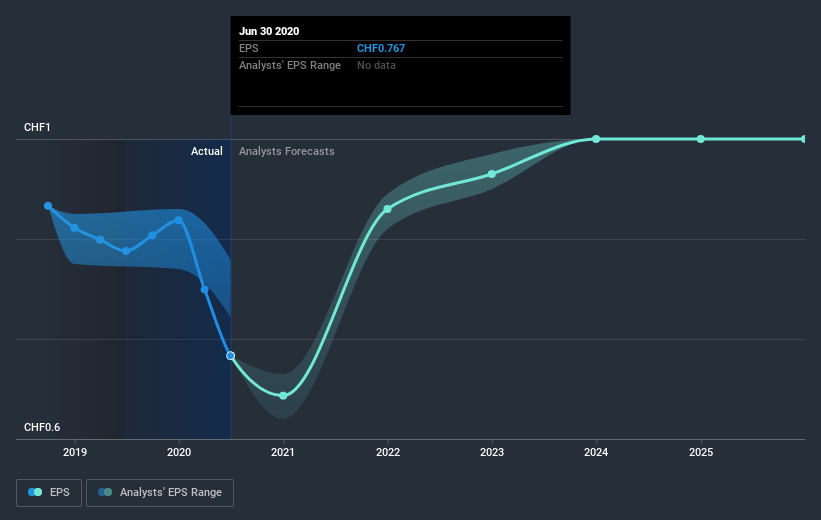
Task: Select the highlighted Jun 30 2020 data point
Action: (x=230, y=356)
